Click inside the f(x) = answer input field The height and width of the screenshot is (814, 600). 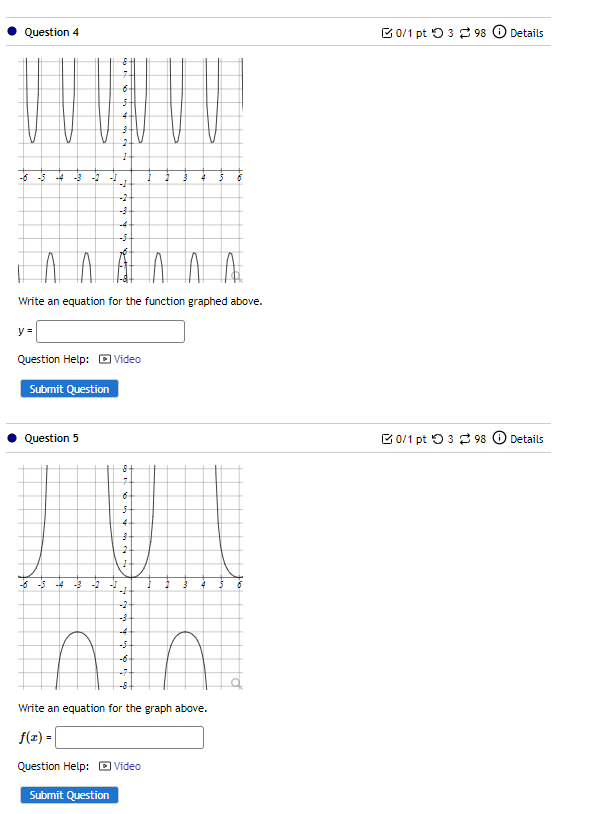tap(129, 737)
